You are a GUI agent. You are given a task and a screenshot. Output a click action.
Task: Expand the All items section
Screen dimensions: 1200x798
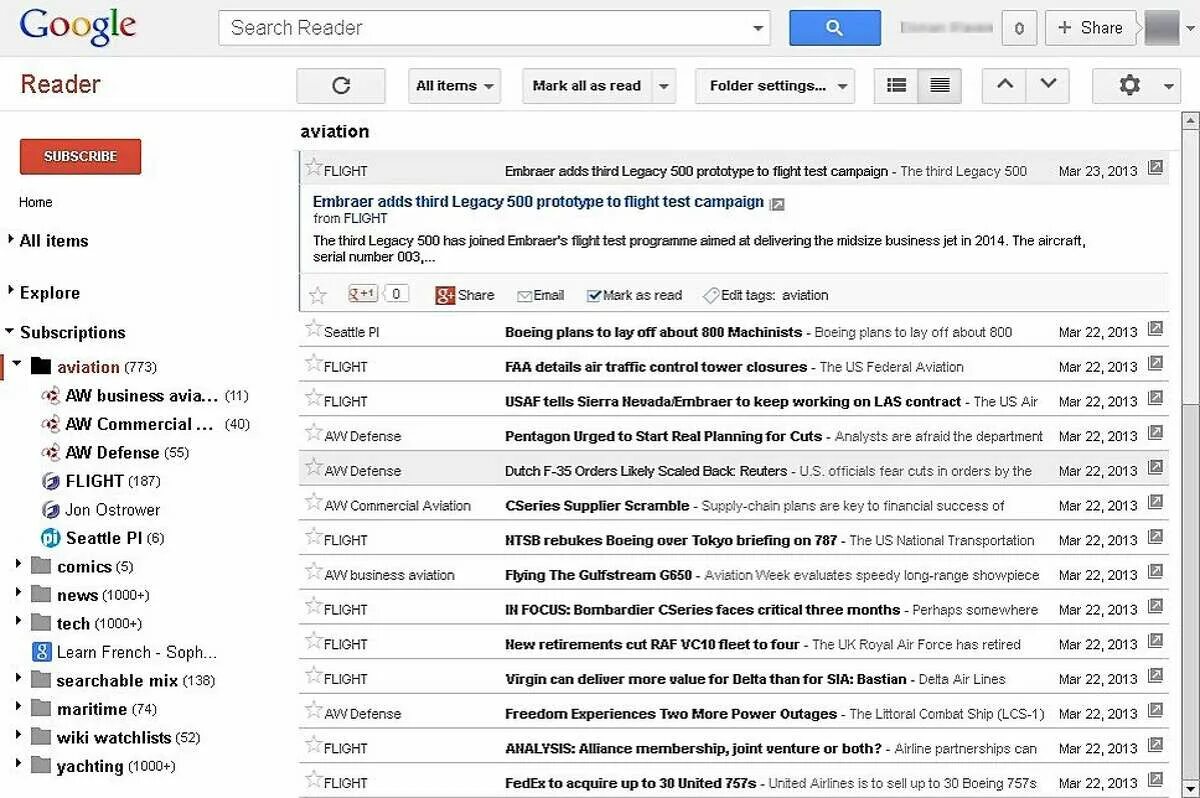pyautogui.click(x=11, y=240)
